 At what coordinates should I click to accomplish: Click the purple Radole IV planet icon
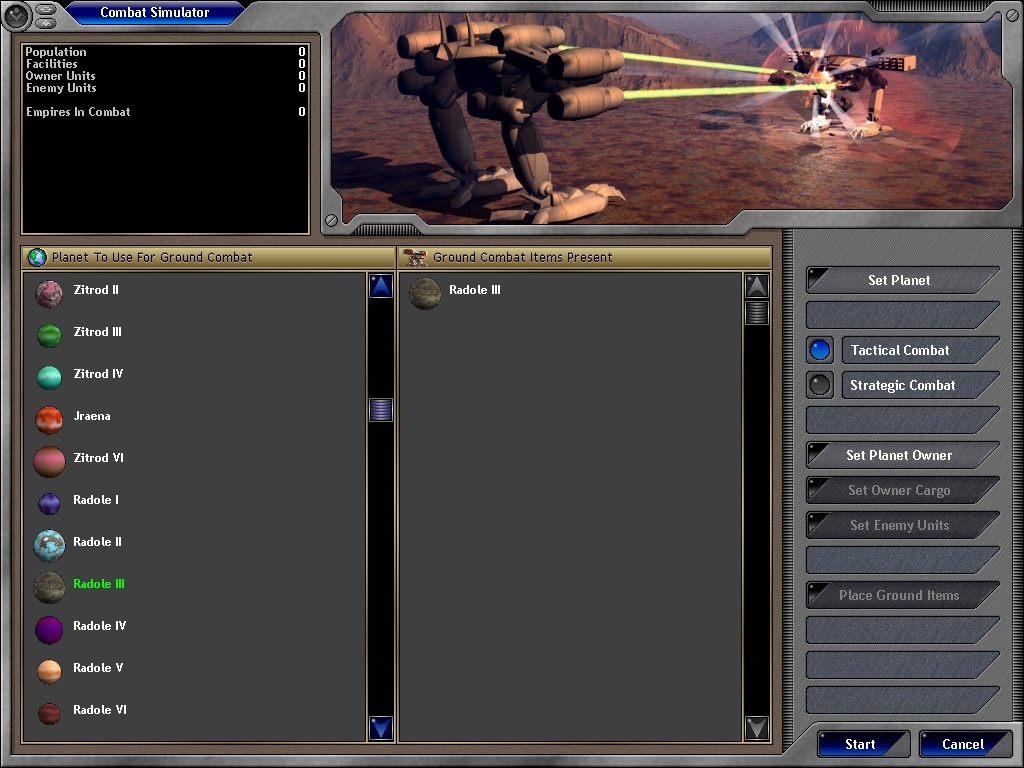tap(49, 629)
